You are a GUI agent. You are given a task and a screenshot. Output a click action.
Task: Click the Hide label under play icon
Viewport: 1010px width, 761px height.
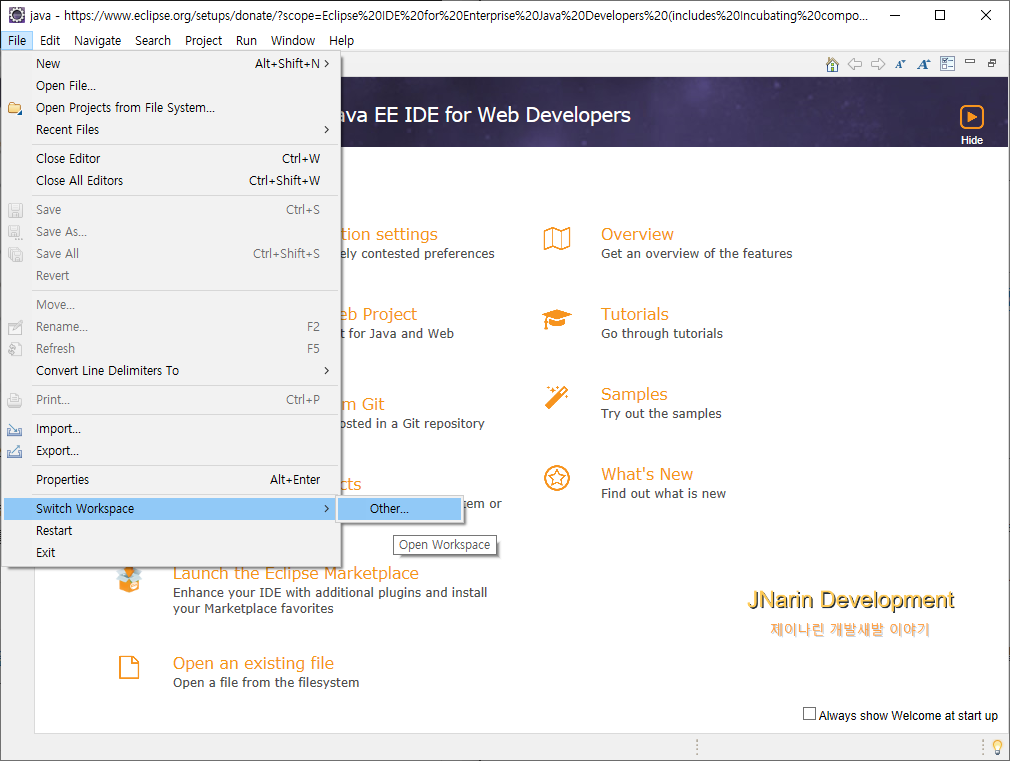point(971,140)
